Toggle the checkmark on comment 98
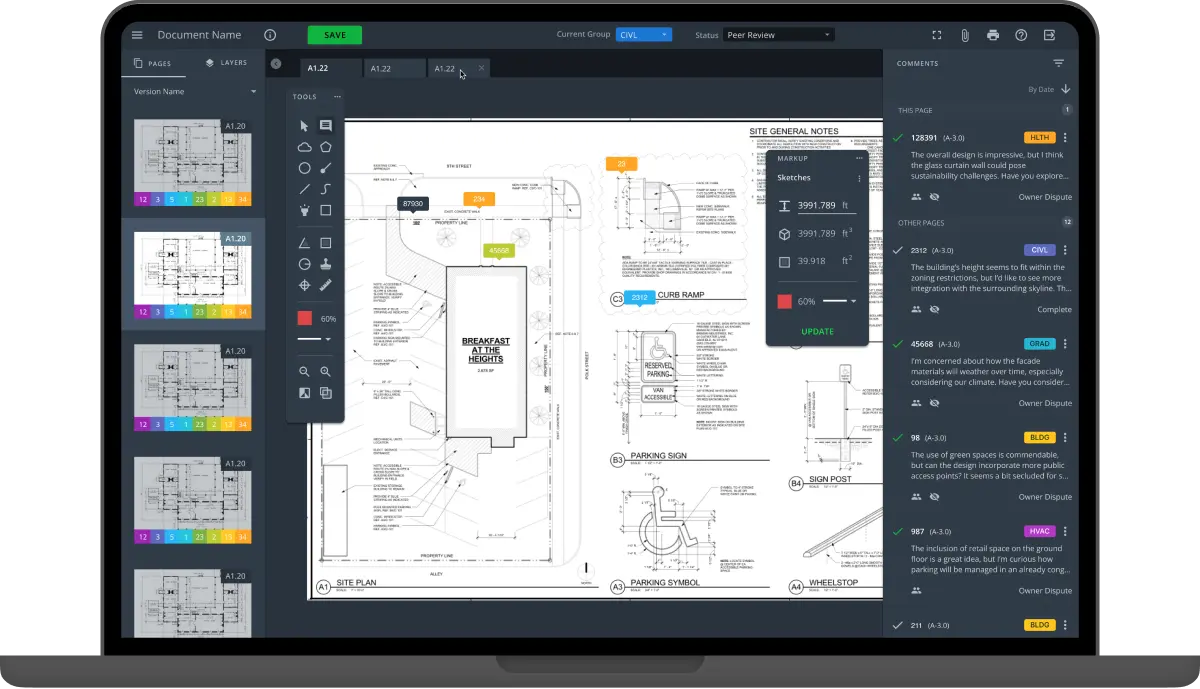The height and width of the screenshot is (689, 1200). pyautogui.click(x=898, y=438)
